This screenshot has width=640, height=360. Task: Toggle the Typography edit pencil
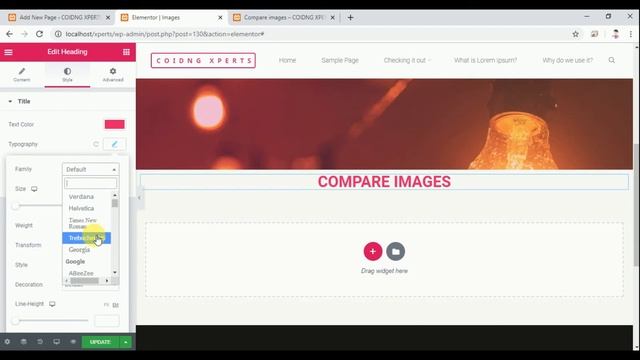(115, 144)
